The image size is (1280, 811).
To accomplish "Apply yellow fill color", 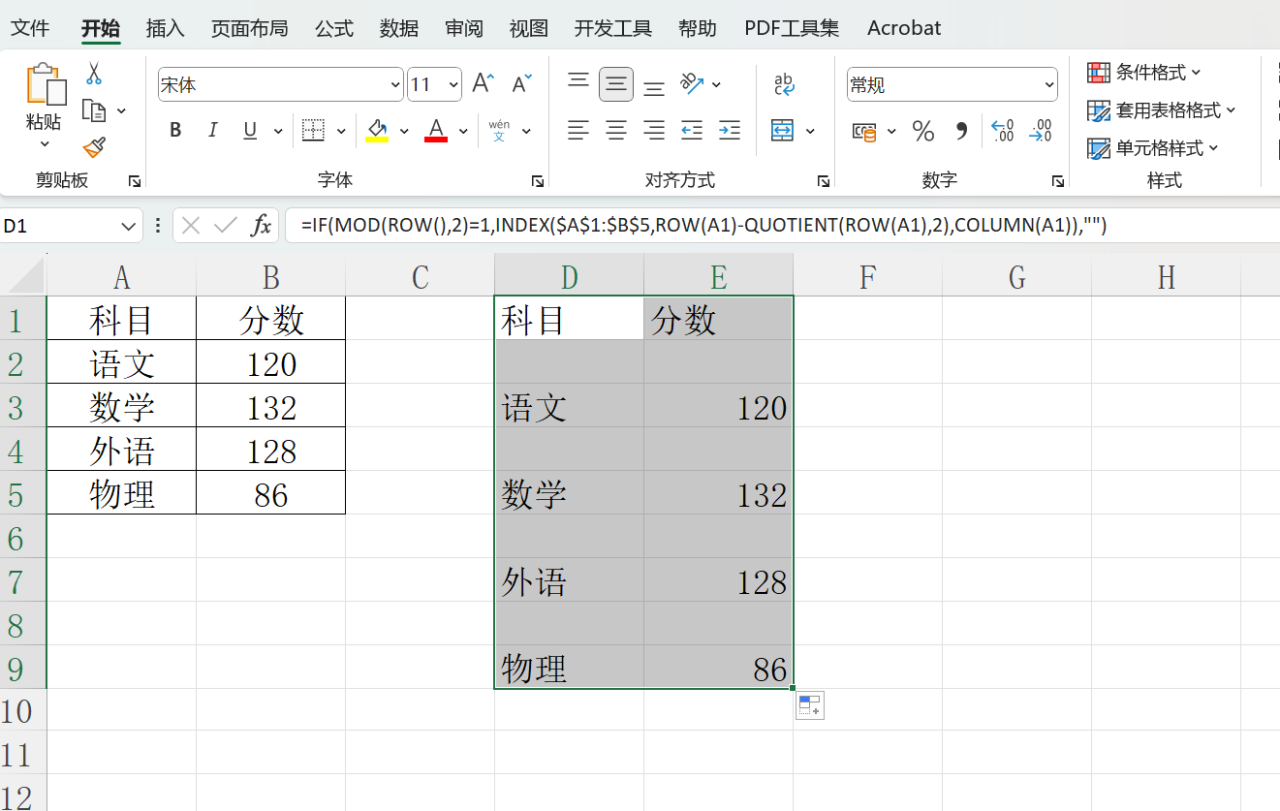I will tap(377, 130).
